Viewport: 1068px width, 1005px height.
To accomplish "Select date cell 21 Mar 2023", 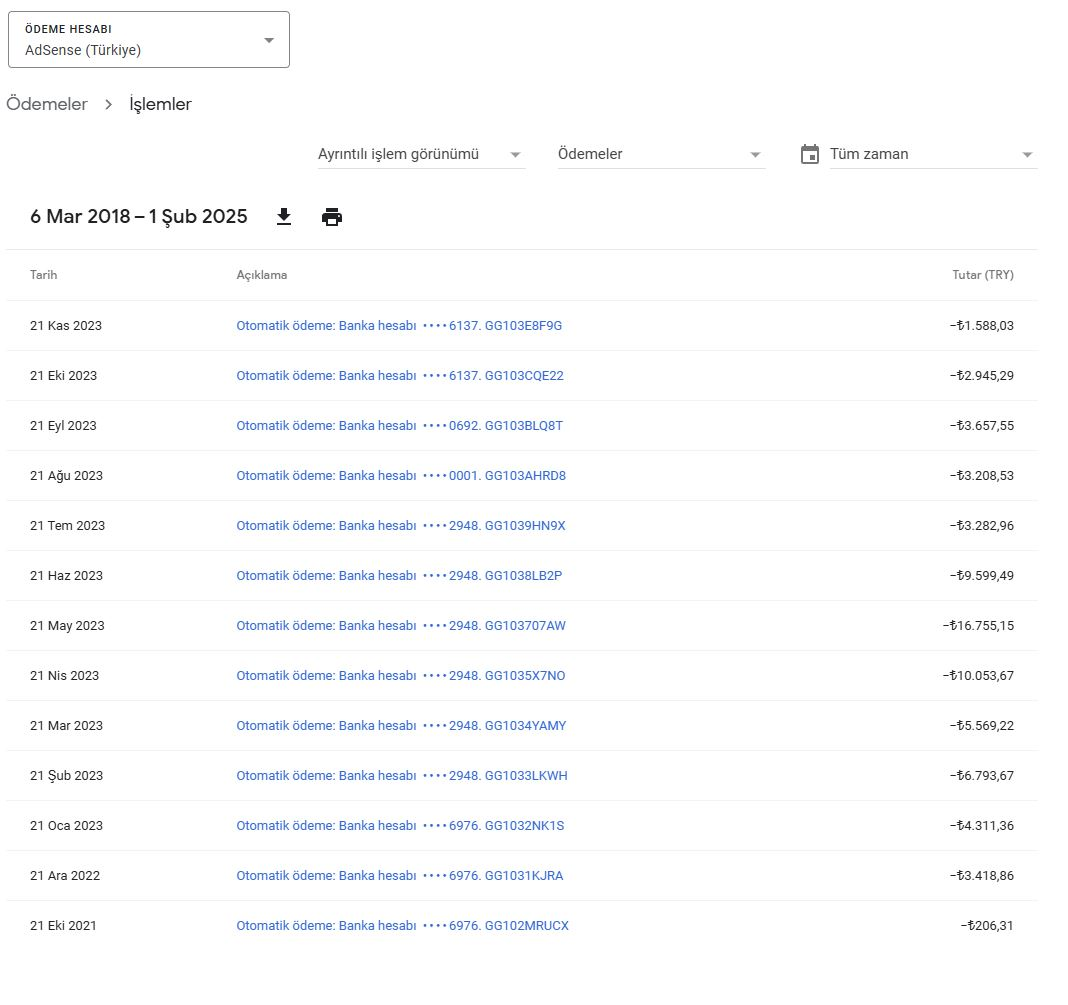I will (x=66, y=726).
